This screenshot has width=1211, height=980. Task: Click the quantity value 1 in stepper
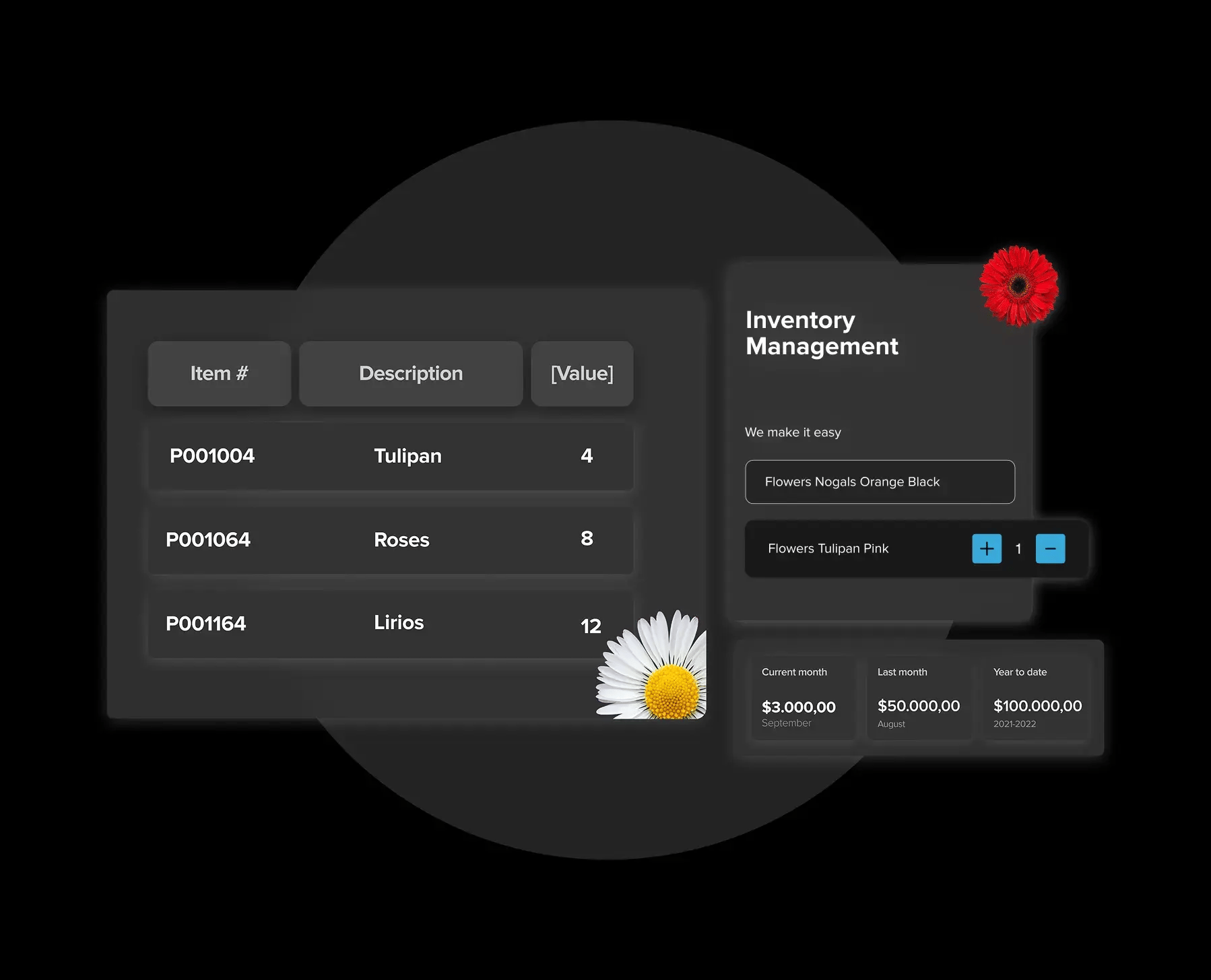coord(1018,549)
